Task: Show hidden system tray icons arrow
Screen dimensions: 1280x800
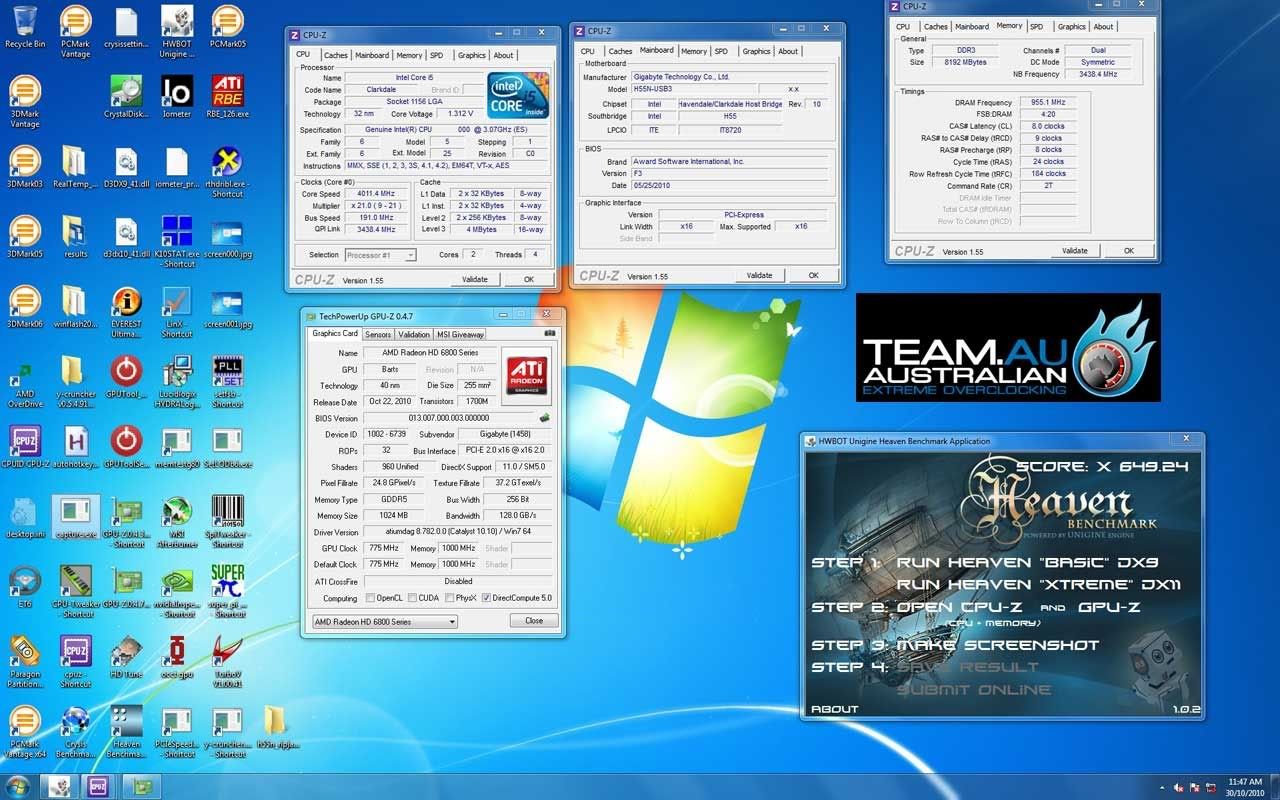Action: click(x=1161, y=787)
